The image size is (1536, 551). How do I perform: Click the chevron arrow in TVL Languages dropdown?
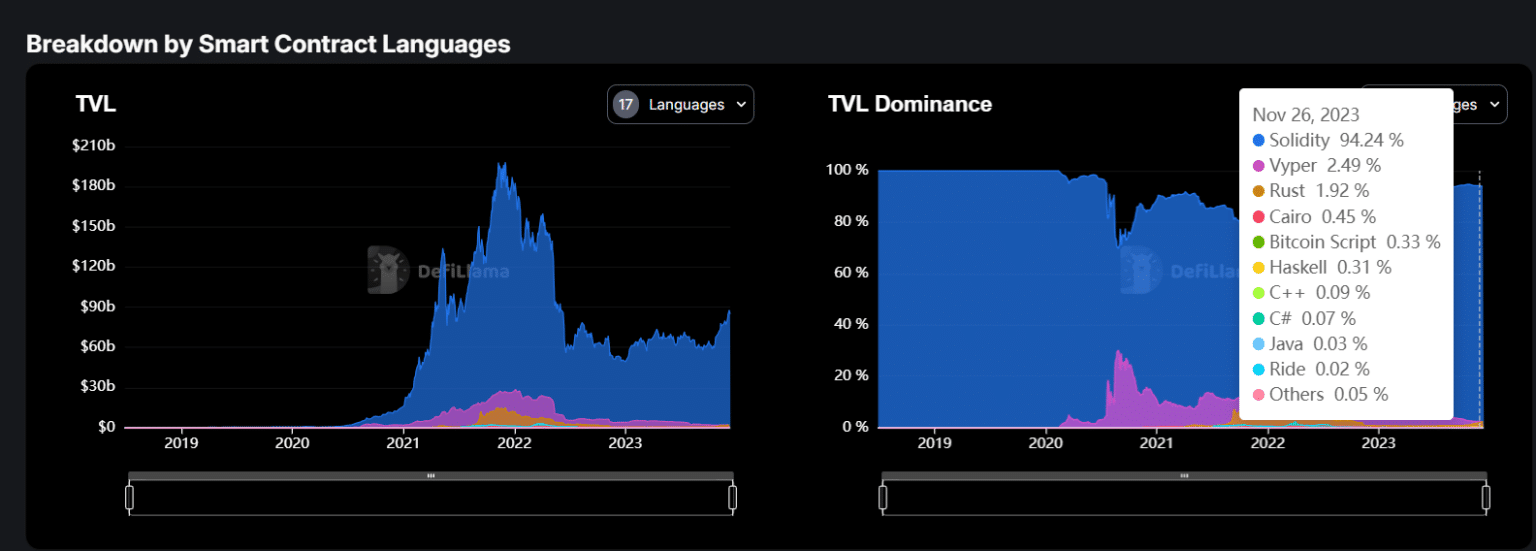(x=741, y=104)
